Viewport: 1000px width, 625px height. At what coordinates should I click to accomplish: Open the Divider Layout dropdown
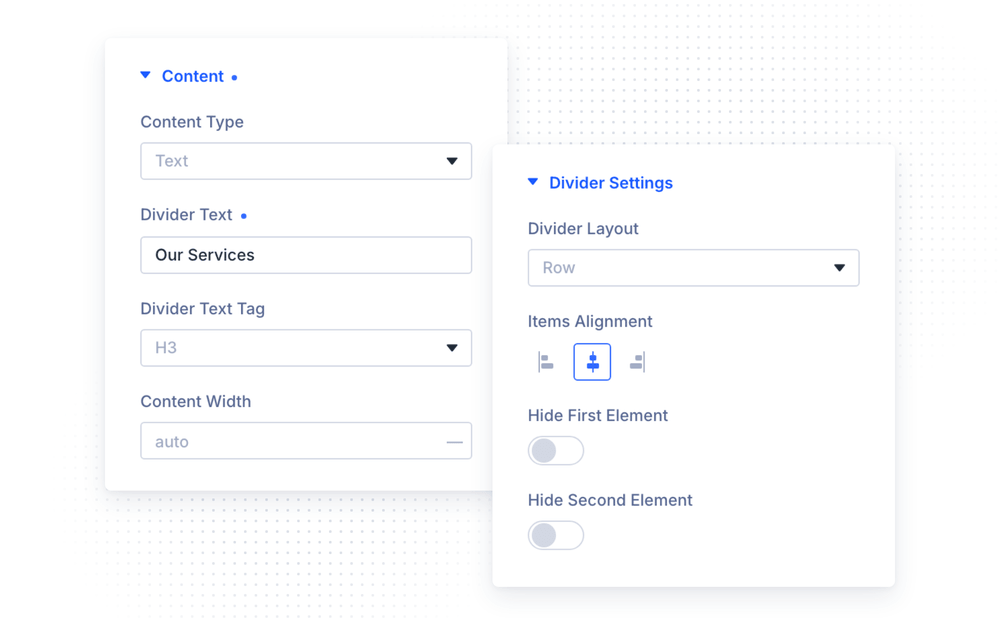click(x=693, y=268)
